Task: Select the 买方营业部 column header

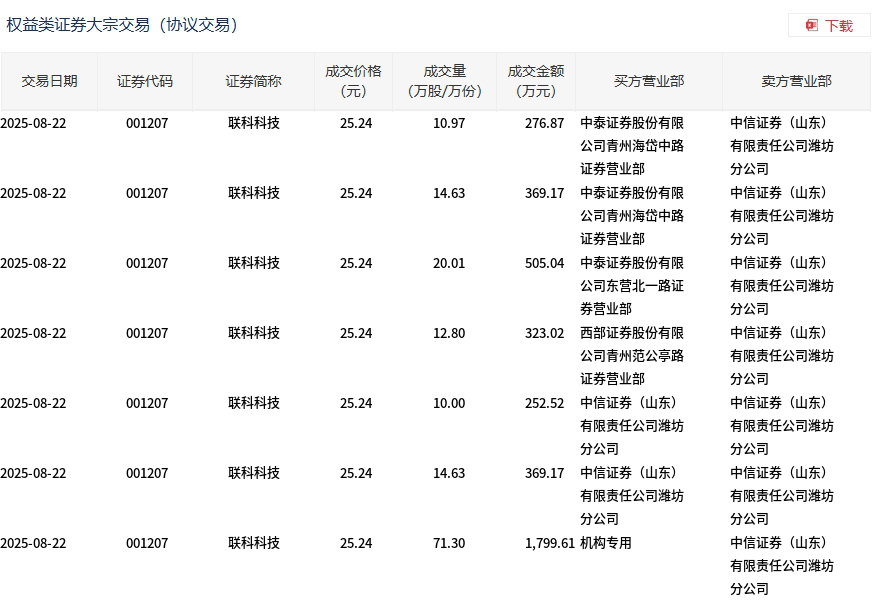Action: click(649, 81)
